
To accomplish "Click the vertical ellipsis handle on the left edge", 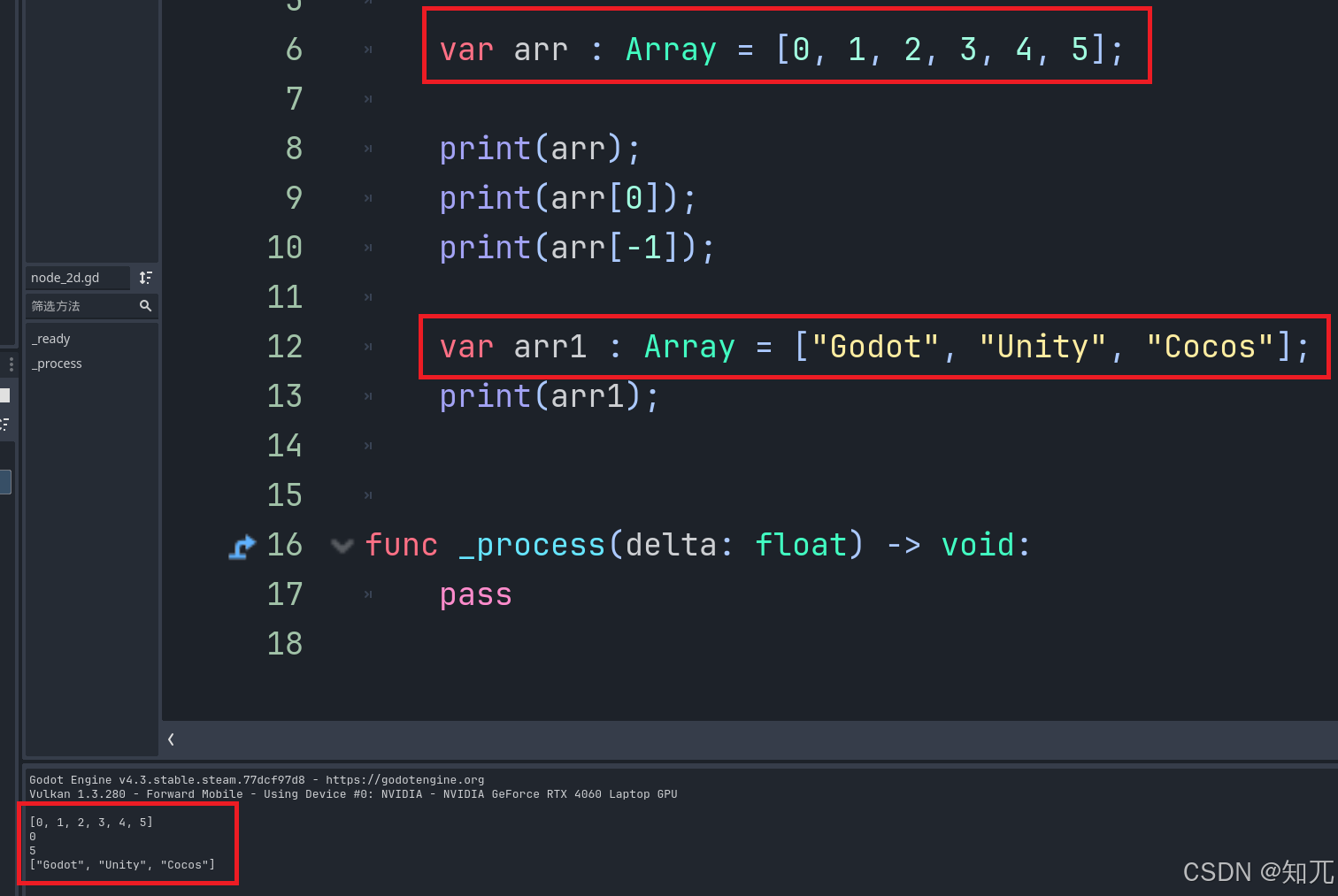I will 11,363.
